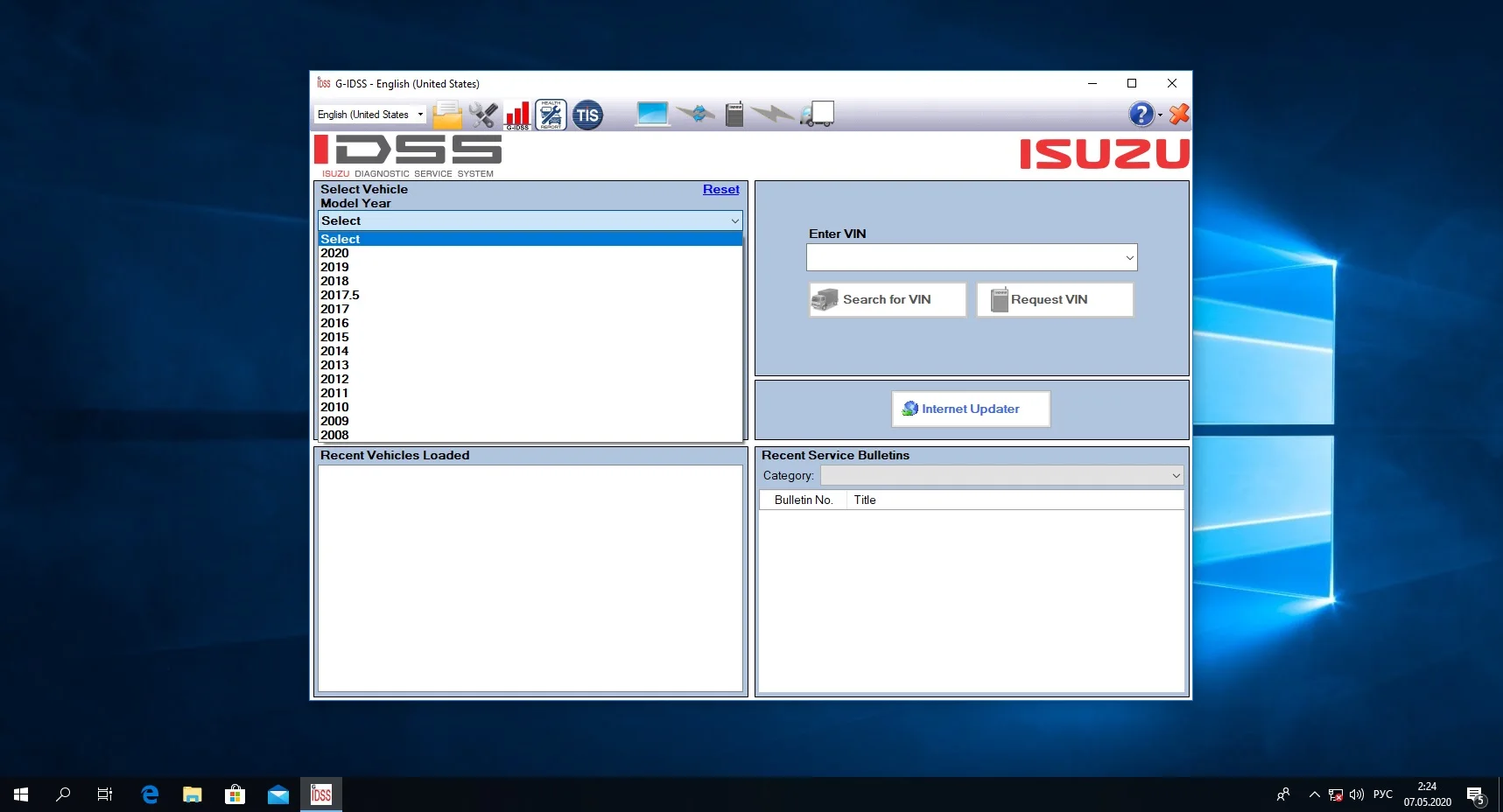Click the Reset link
This screenshot has width=1503, height=812.
(x=720, y=189)
